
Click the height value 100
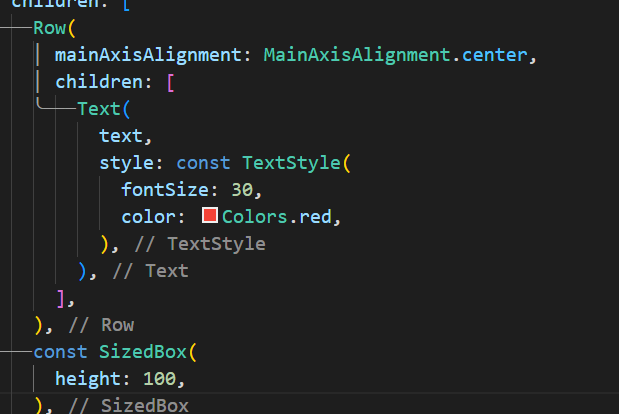point(159,379)
